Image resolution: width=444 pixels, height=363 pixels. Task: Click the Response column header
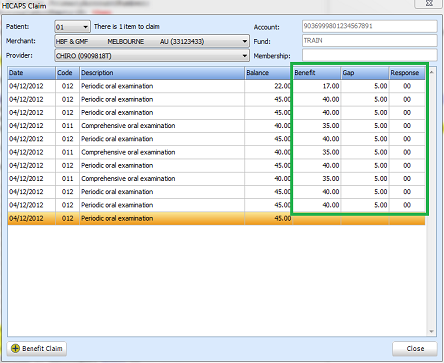pos(407,73)
